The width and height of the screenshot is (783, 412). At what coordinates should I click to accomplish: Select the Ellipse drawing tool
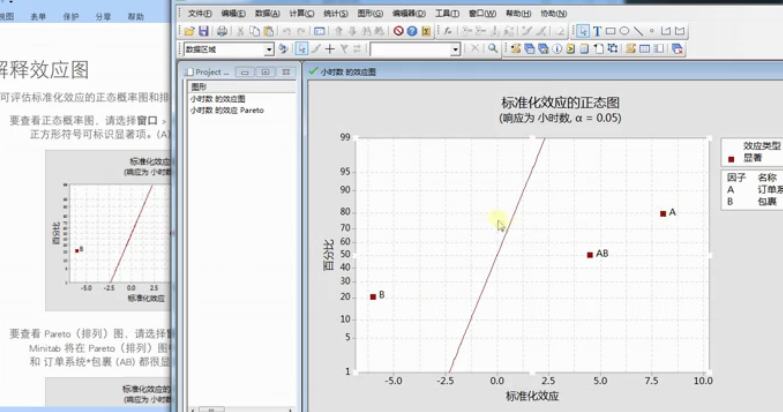click(x=624, y=31)
